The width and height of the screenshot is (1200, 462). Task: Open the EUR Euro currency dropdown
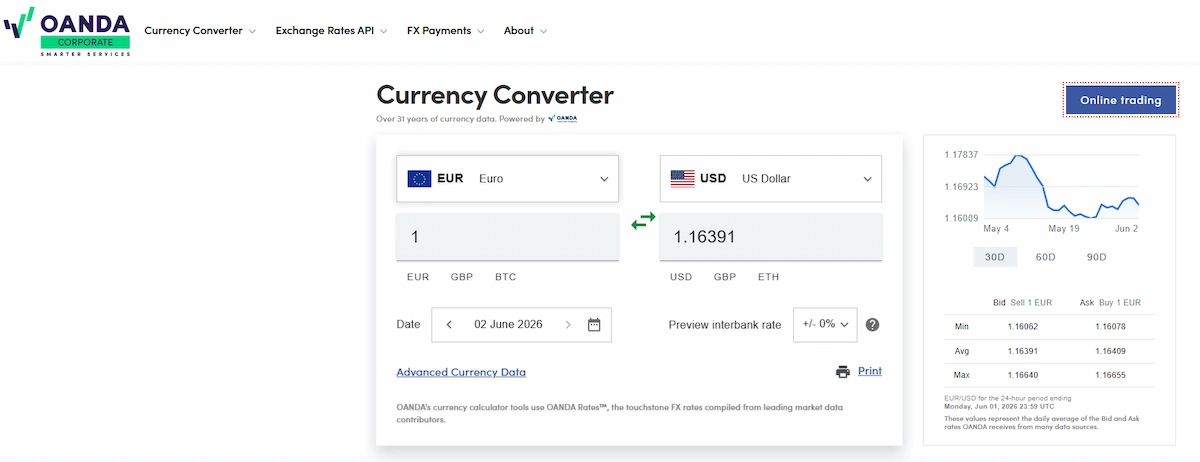pyautogui.click(x=508, y=179)
